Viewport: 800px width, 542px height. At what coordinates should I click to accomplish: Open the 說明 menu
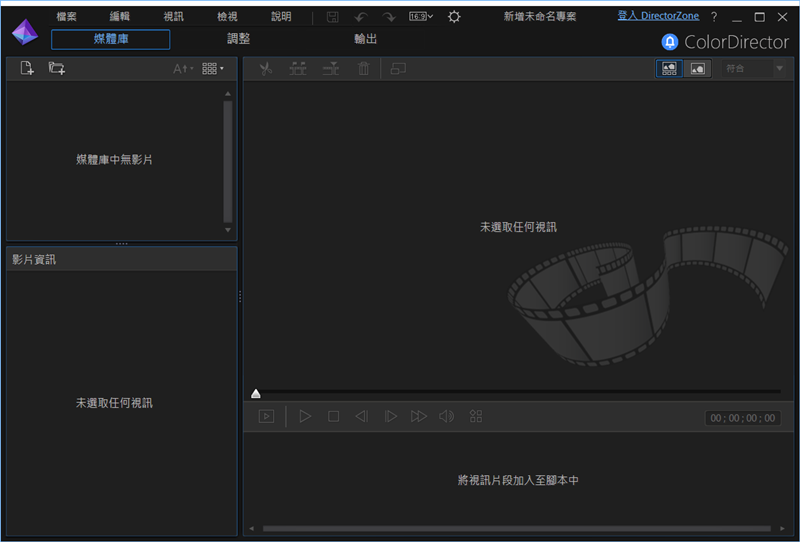pyautogui.click(x=281, y=17)
